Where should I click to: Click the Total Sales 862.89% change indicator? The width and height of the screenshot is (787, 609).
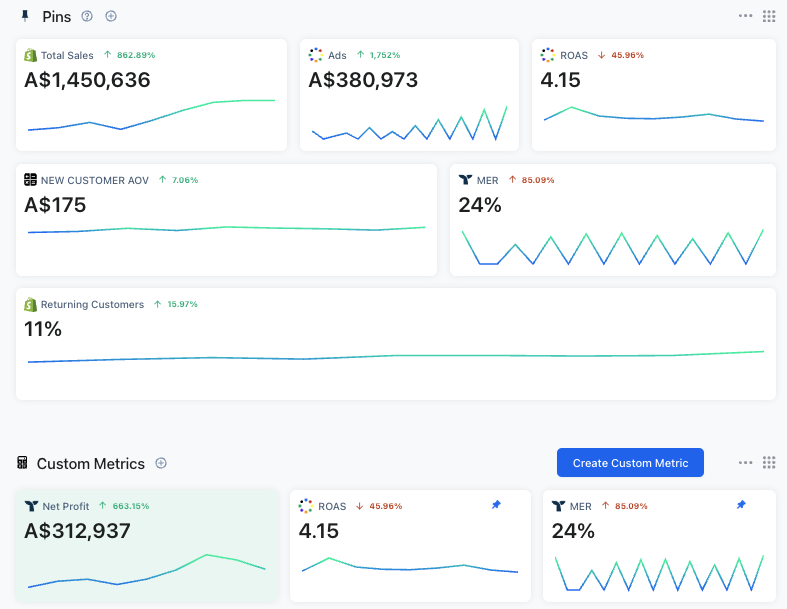pyautogui.click(x=129, y=55)
